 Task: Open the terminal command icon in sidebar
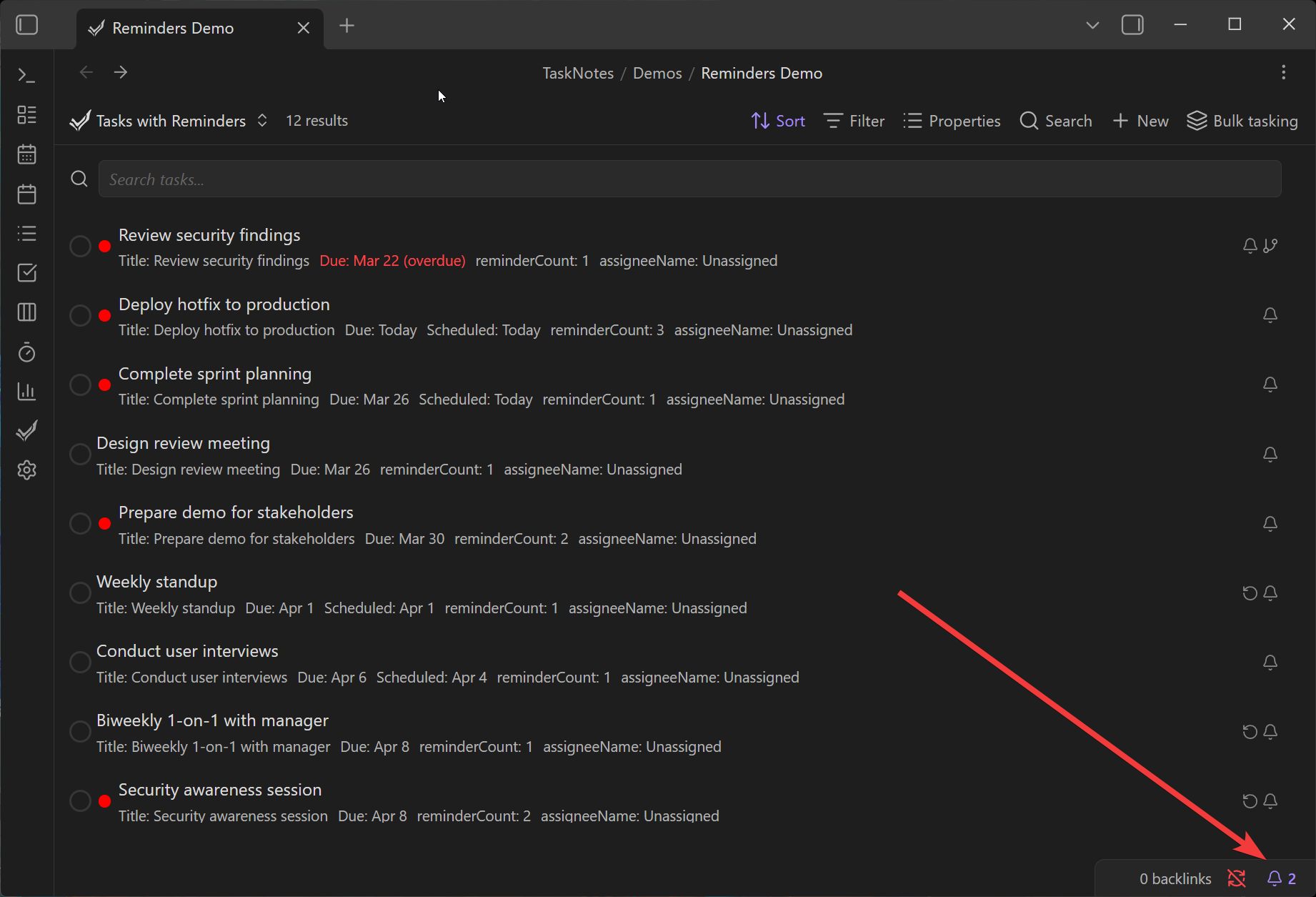tap(26, 75)
